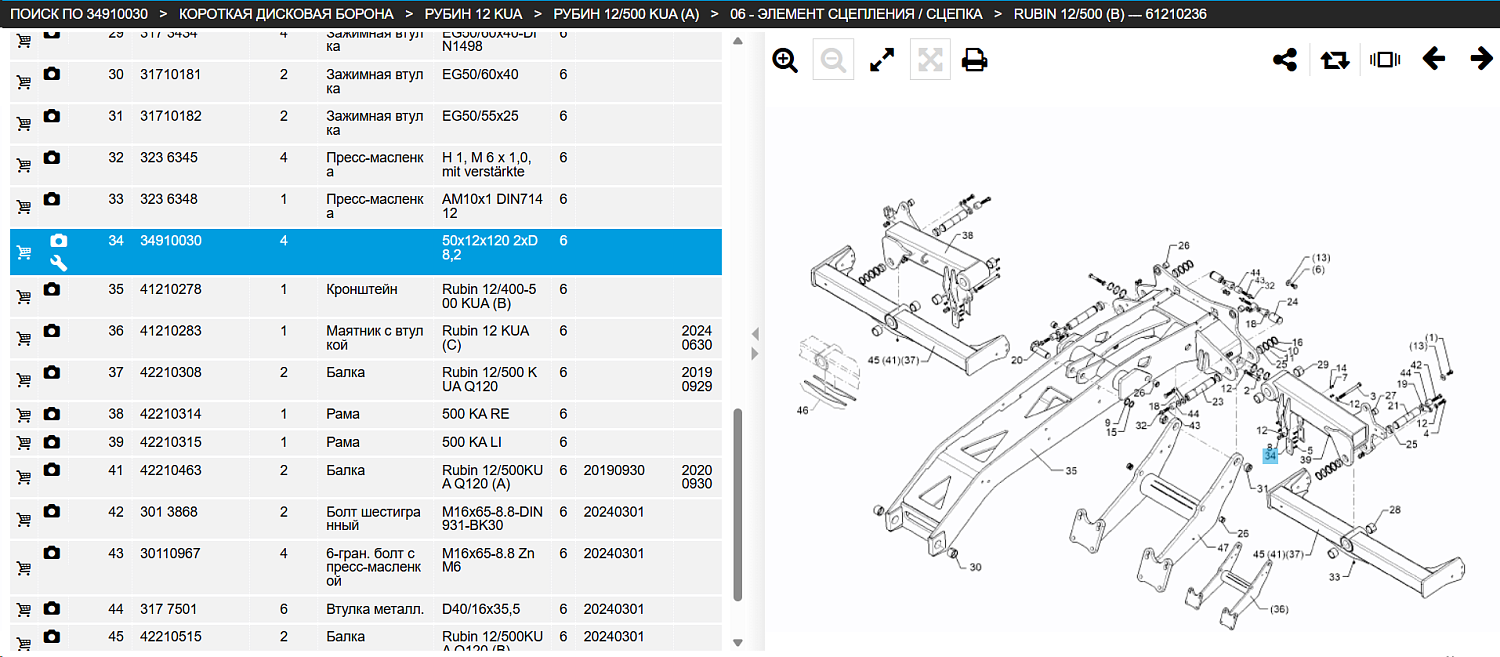
Task: Click highlighted callout 34 in diagram
Action: pos(1270,456)
